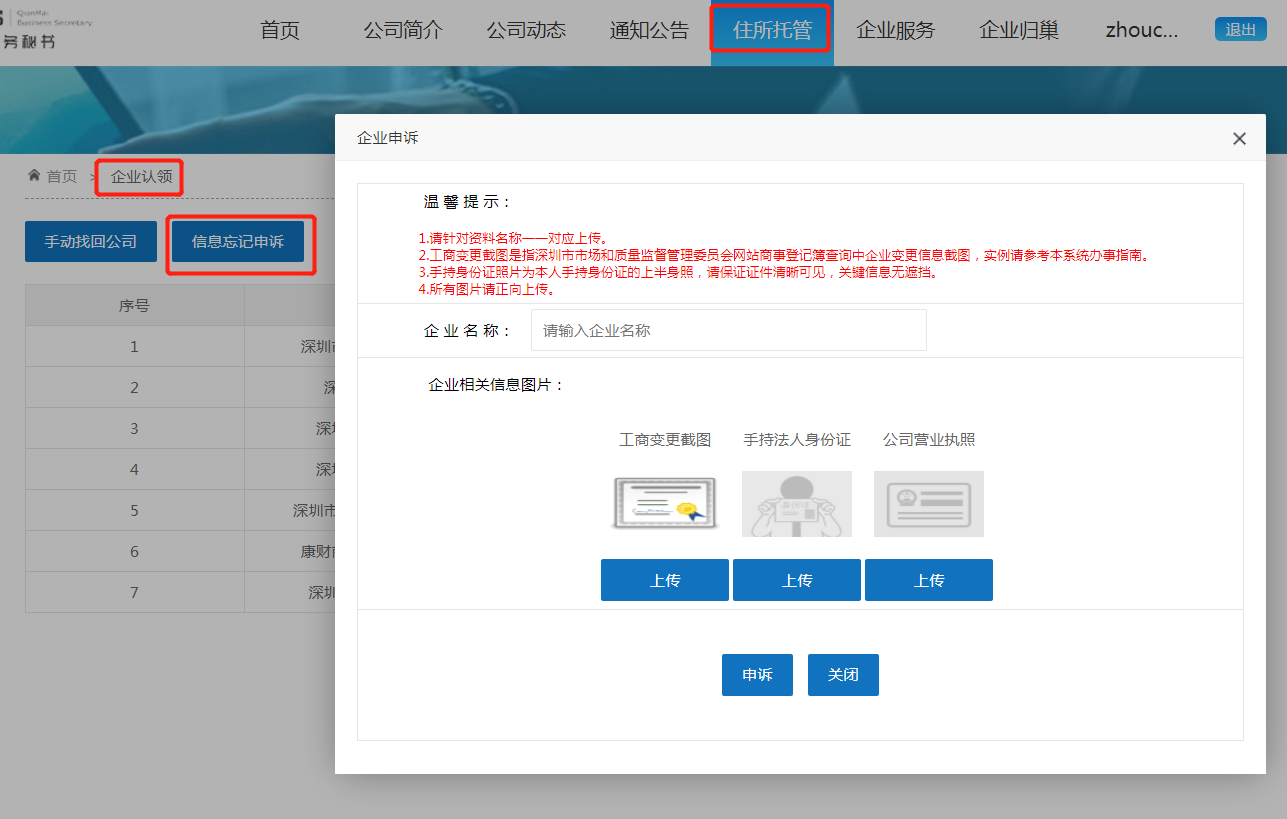Click the 企业认领 breadcrumb item
Image resolution: width=1287 pixels, height=819 pixels.
tap(141, 176)
